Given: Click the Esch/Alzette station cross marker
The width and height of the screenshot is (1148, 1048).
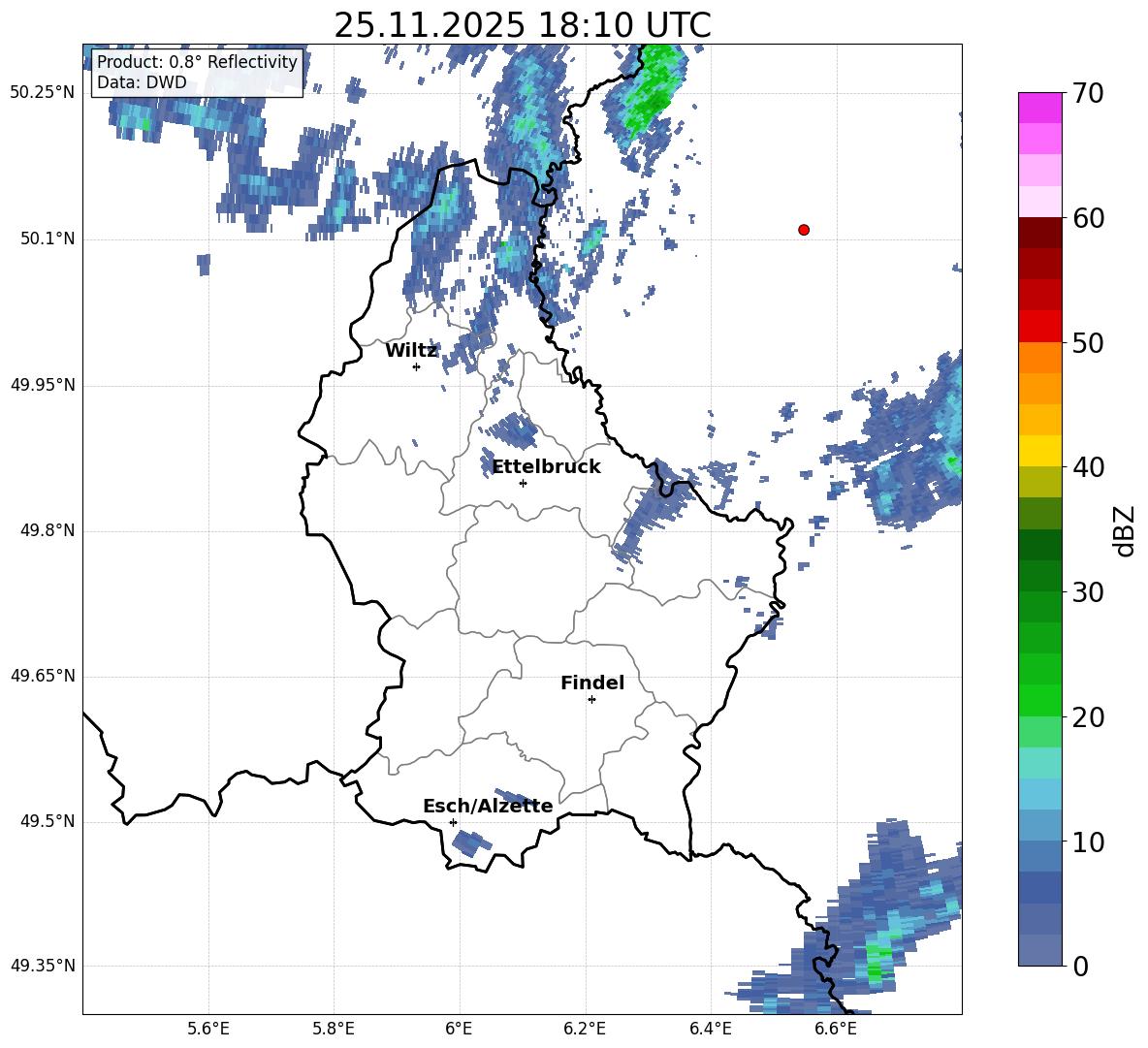Looking at the screenshot, I should 453,822.
